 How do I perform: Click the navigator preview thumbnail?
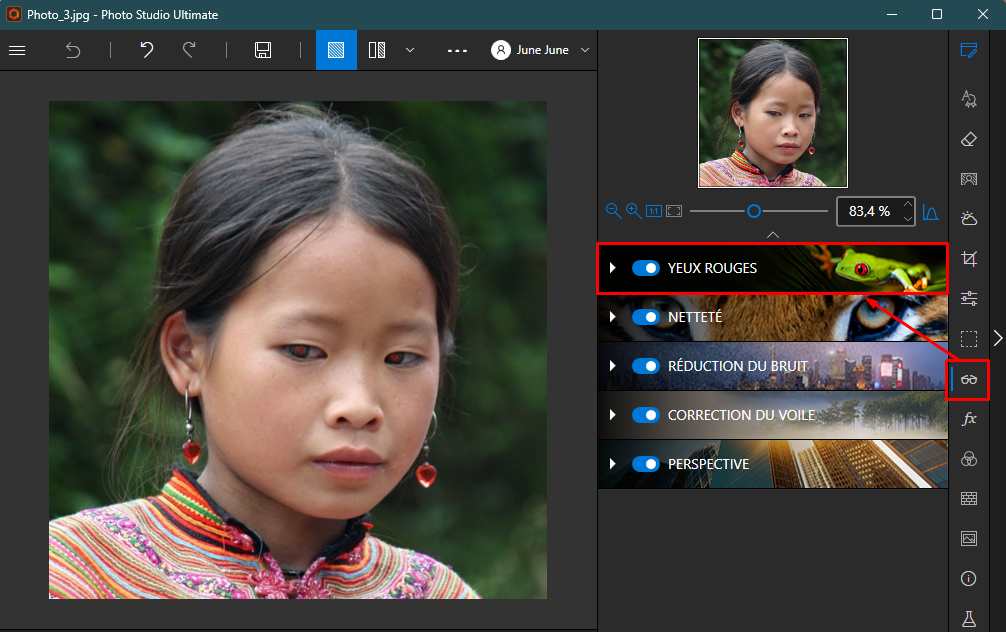772,113
